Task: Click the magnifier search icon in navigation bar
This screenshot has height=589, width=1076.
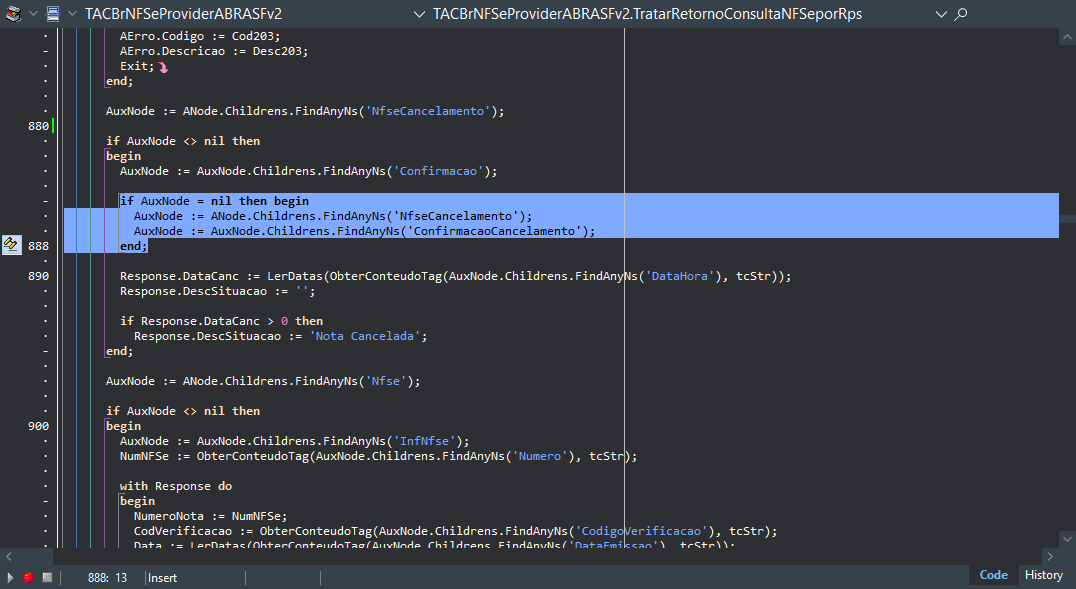Action: 961,14
